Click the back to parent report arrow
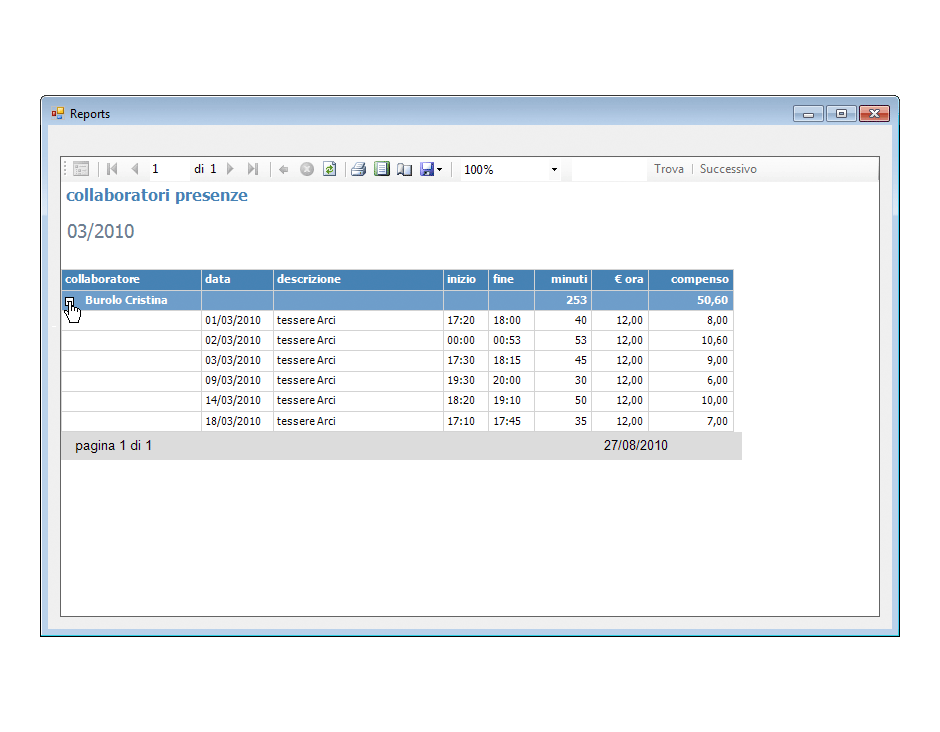Screen dimensions: 940x732 [284, 170]
